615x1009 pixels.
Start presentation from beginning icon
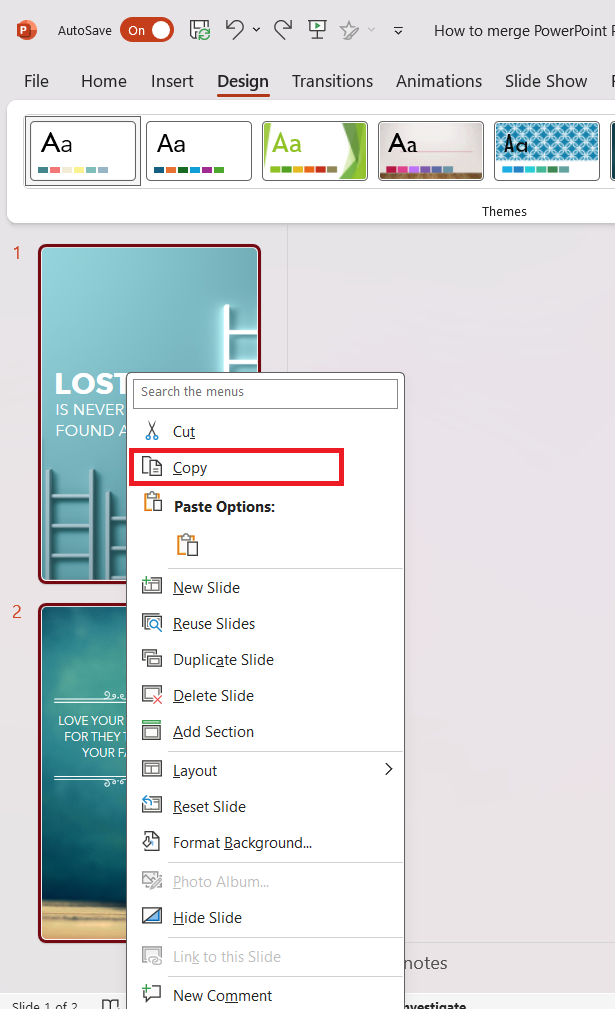tap(317, 30)
